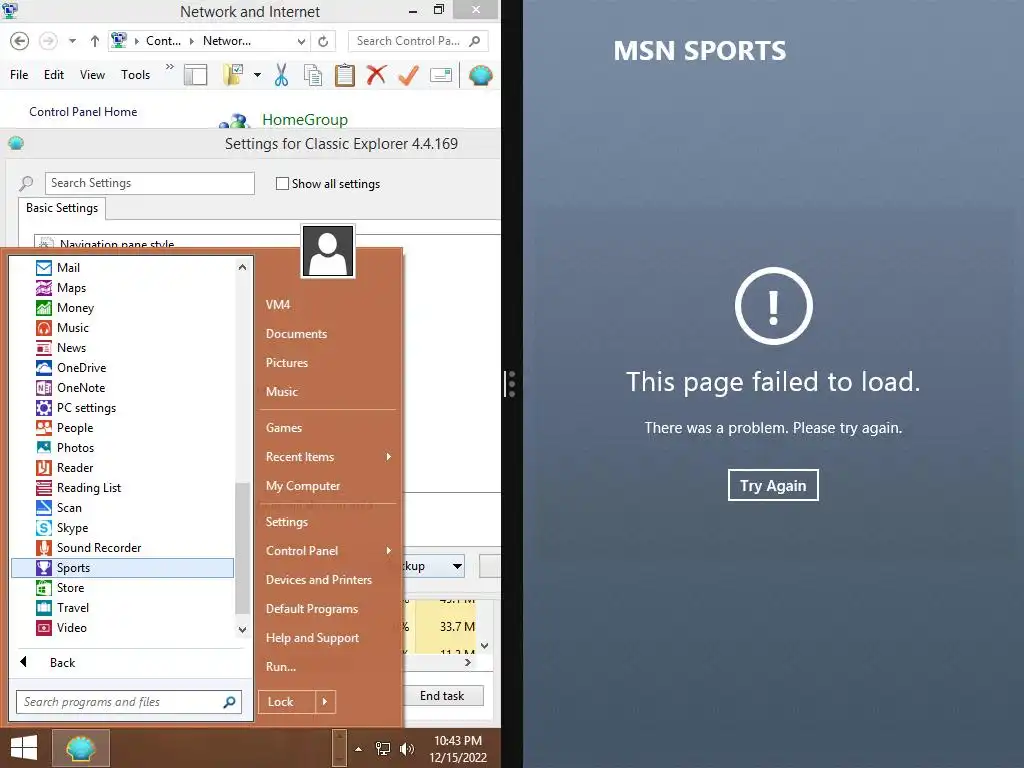The width and height of the screenshot is (1024, 768).
Task: Open Documents from start menu
Action: click(296, 334)
